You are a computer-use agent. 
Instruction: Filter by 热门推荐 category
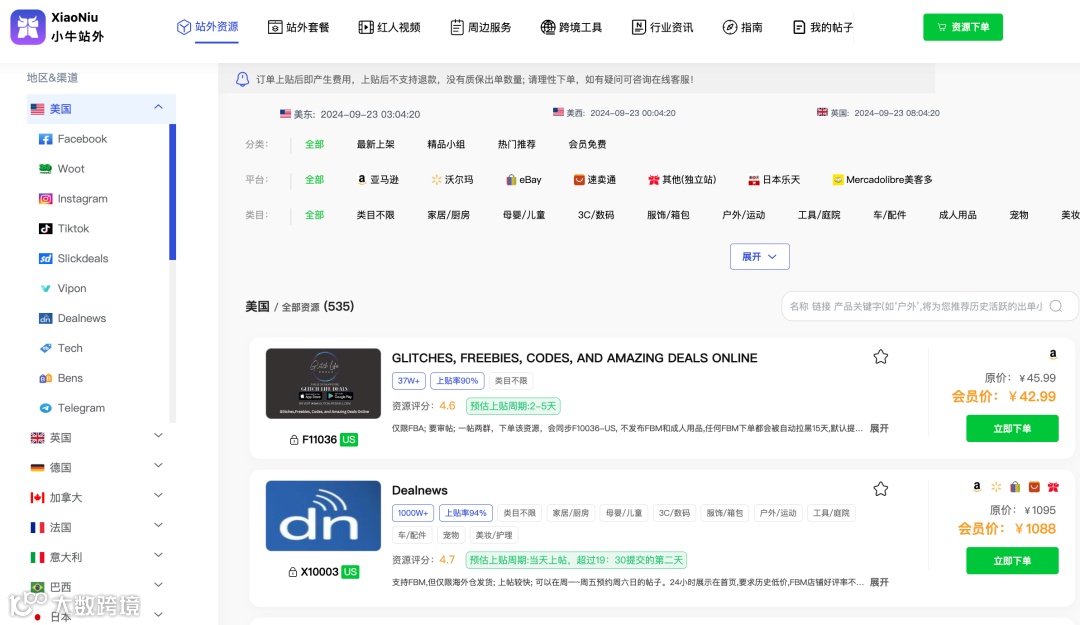[517, 144]
